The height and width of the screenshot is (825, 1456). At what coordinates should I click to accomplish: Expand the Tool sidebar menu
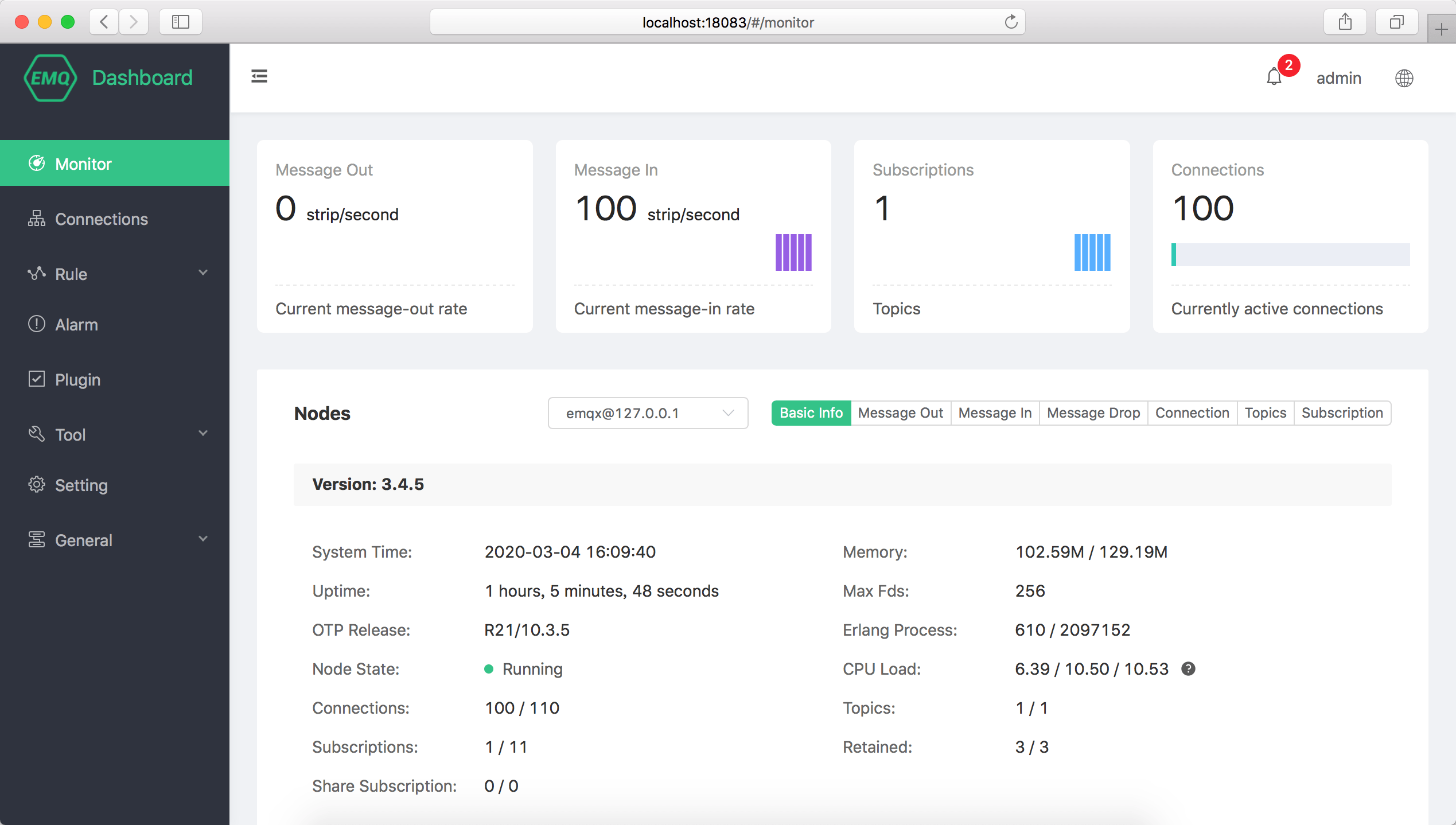point(115,435)
